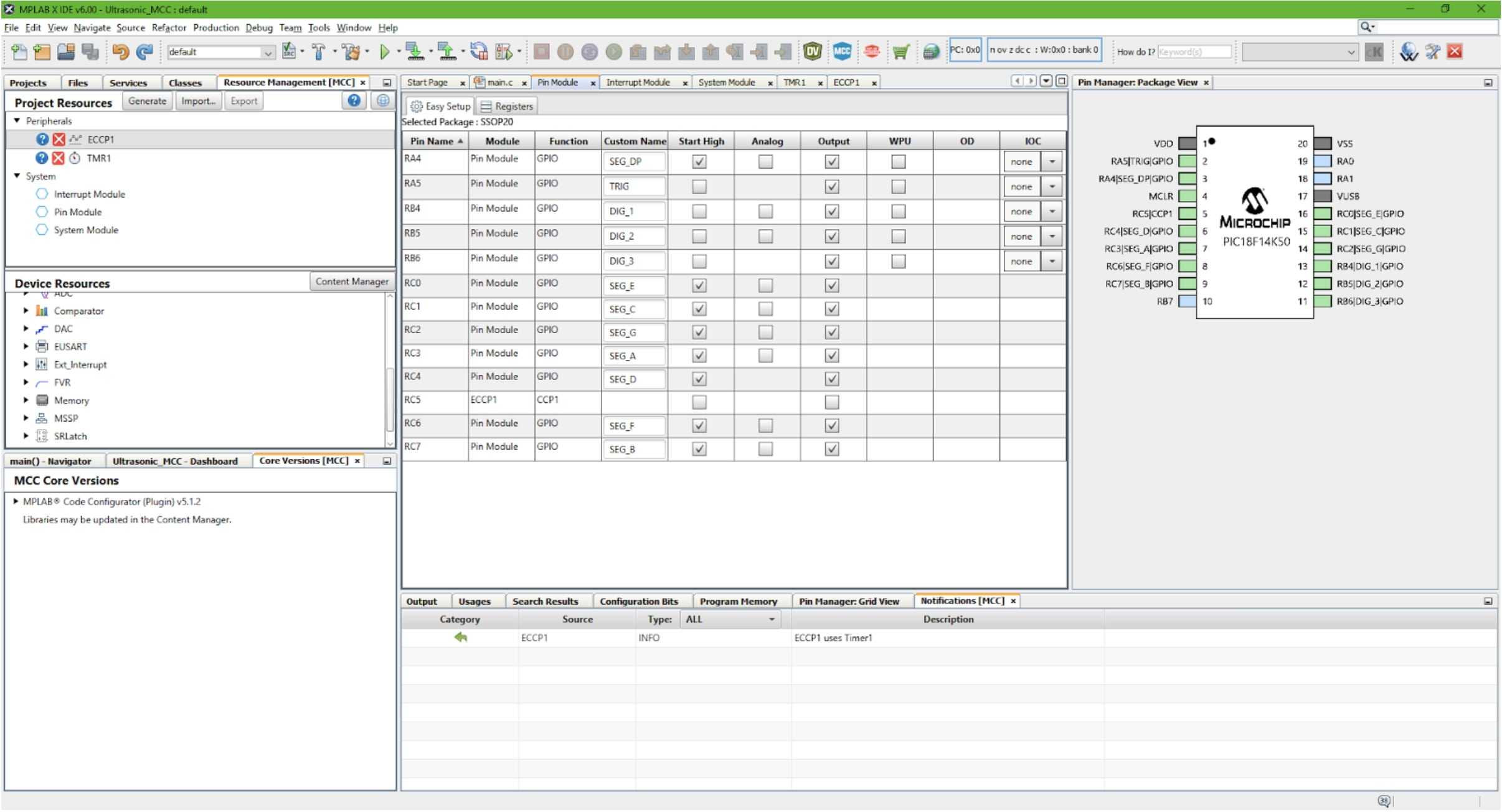1502x812 pixels.
Task: Expand the EUSART device resource
Action: pyautogui.click(x=26, y=346)
